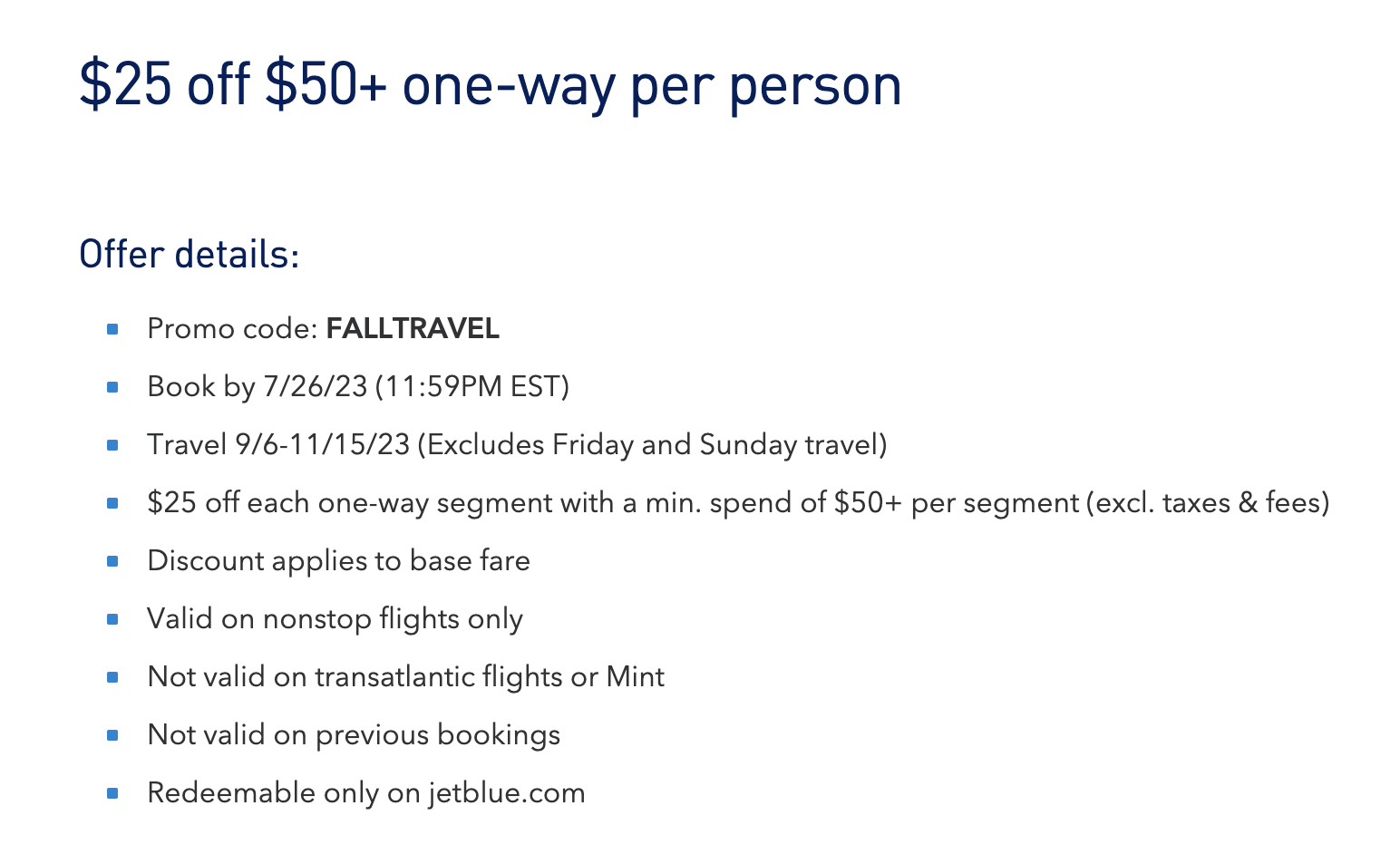Screen dimensions: 1400x854
Task: Click the 'Discount applies to base fare' text
Action: coord(338,561)
